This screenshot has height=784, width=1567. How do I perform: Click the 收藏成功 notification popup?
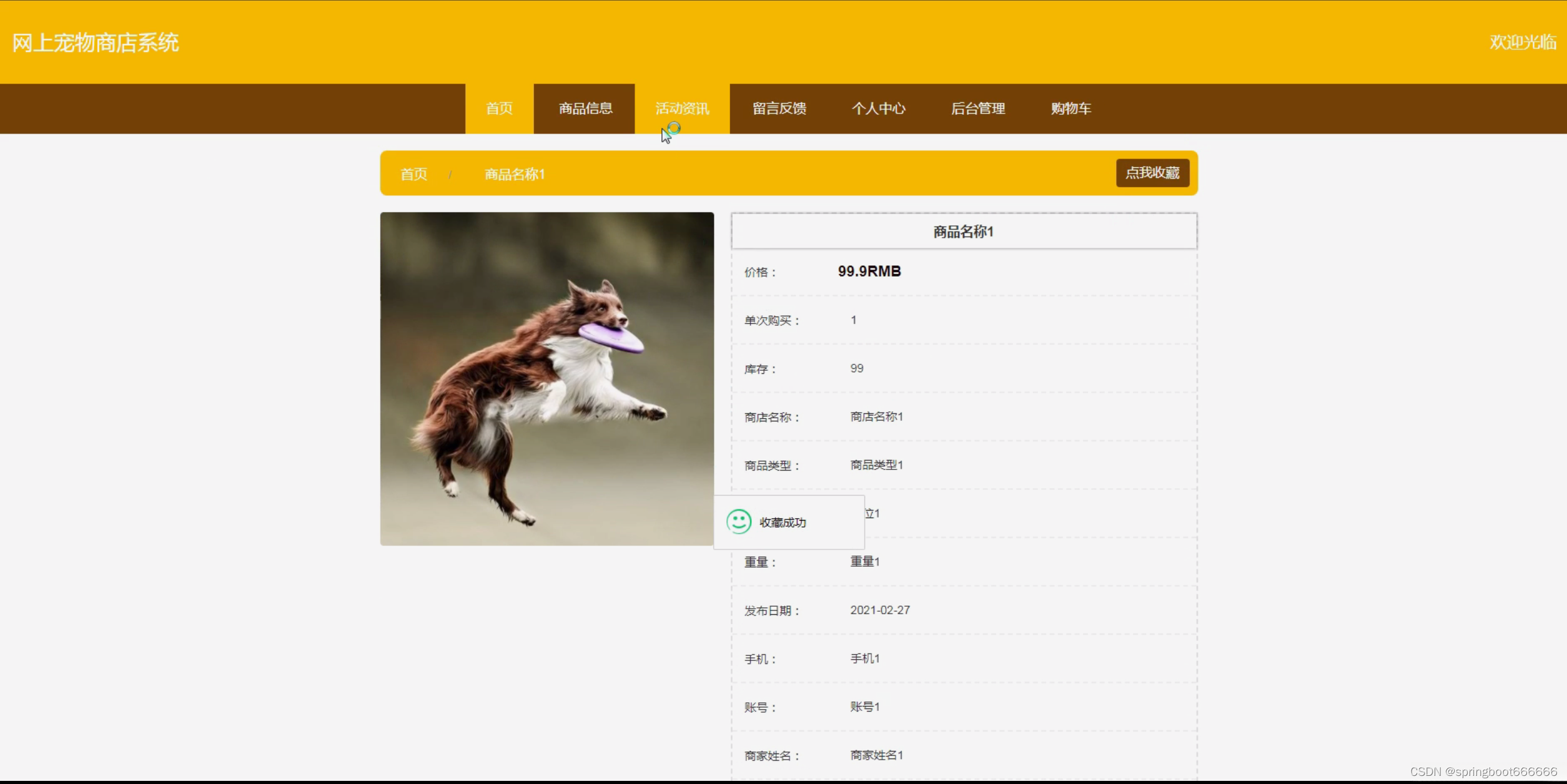click(788, 522)
